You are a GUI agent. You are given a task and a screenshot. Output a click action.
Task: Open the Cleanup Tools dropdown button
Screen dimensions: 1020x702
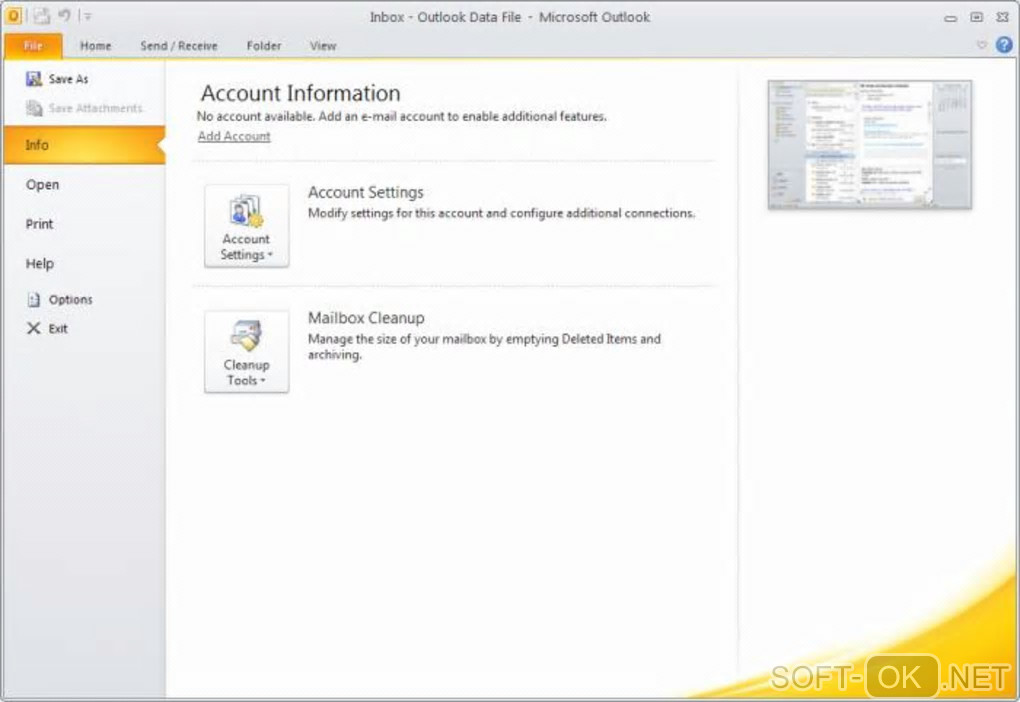247,351
